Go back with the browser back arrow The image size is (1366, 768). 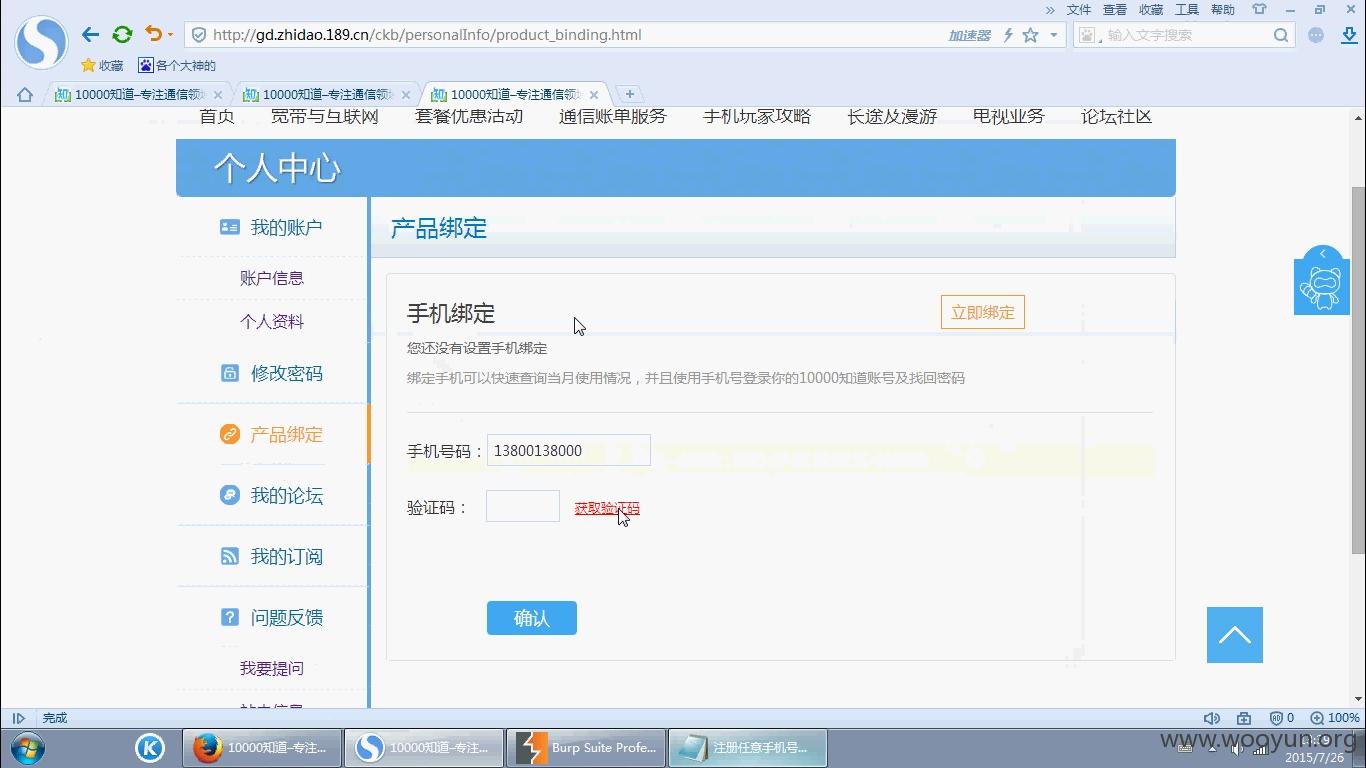90,35
